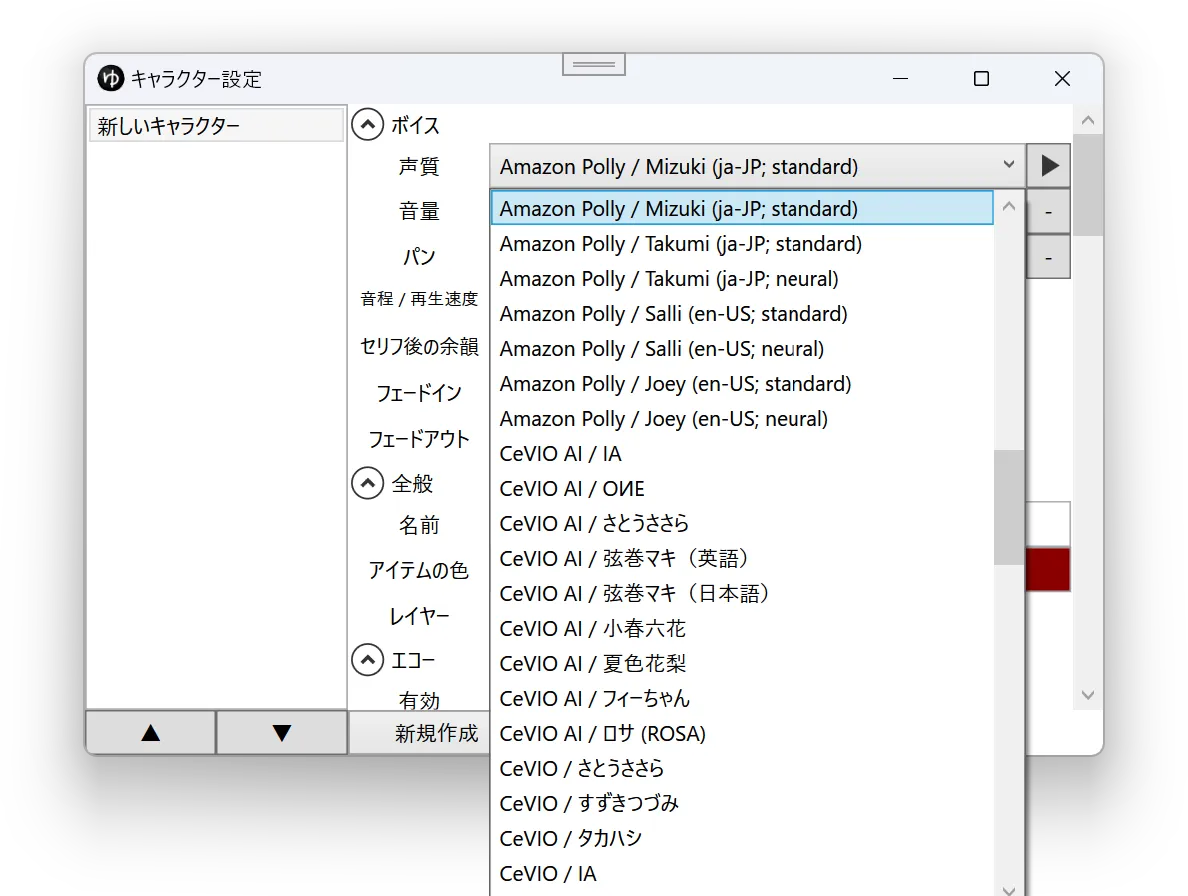Choose Amazon Polly / Mizuki (ja-JP; standard) in list
The image size is (1188, 896).
tap(742, 208)
